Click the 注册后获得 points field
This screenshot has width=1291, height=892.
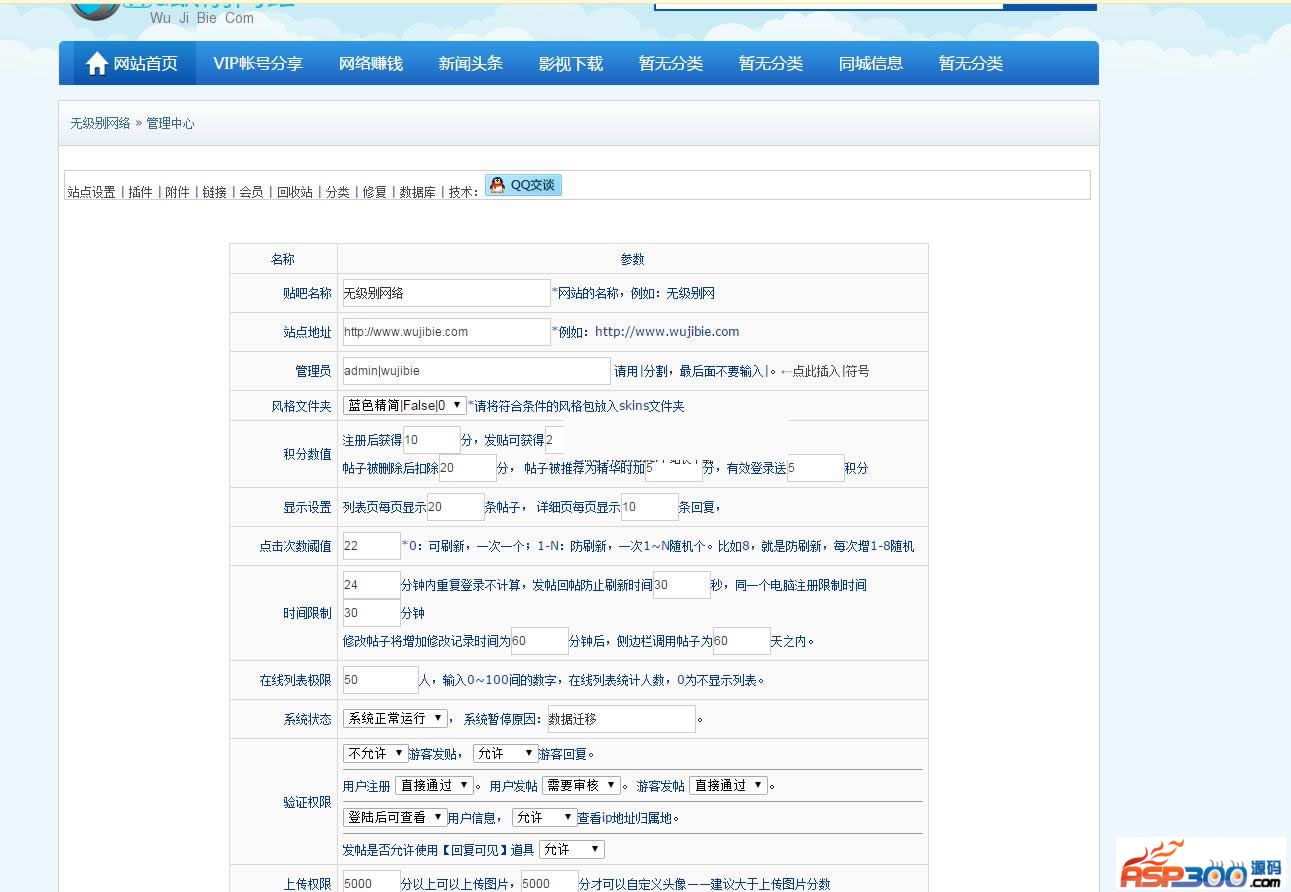tap(431, 440)
